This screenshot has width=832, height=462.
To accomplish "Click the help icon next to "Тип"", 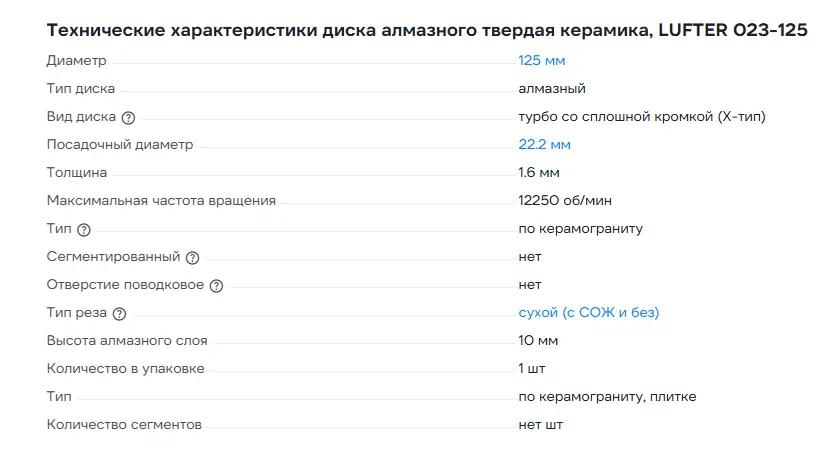I will tap(84, 229).
